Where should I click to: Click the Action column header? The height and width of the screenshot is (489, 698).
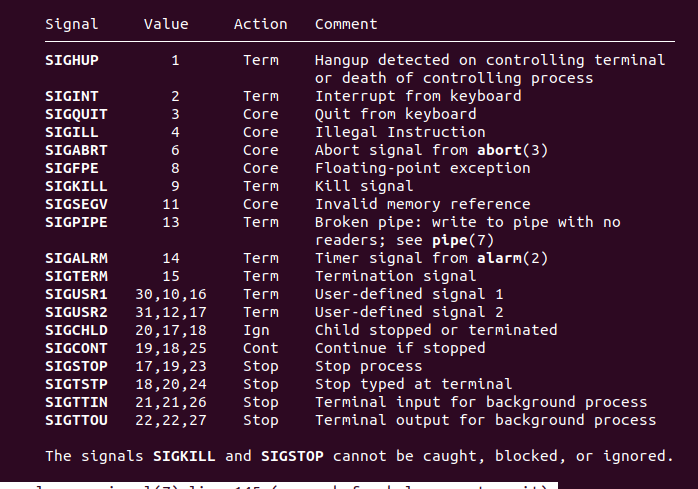260,24
